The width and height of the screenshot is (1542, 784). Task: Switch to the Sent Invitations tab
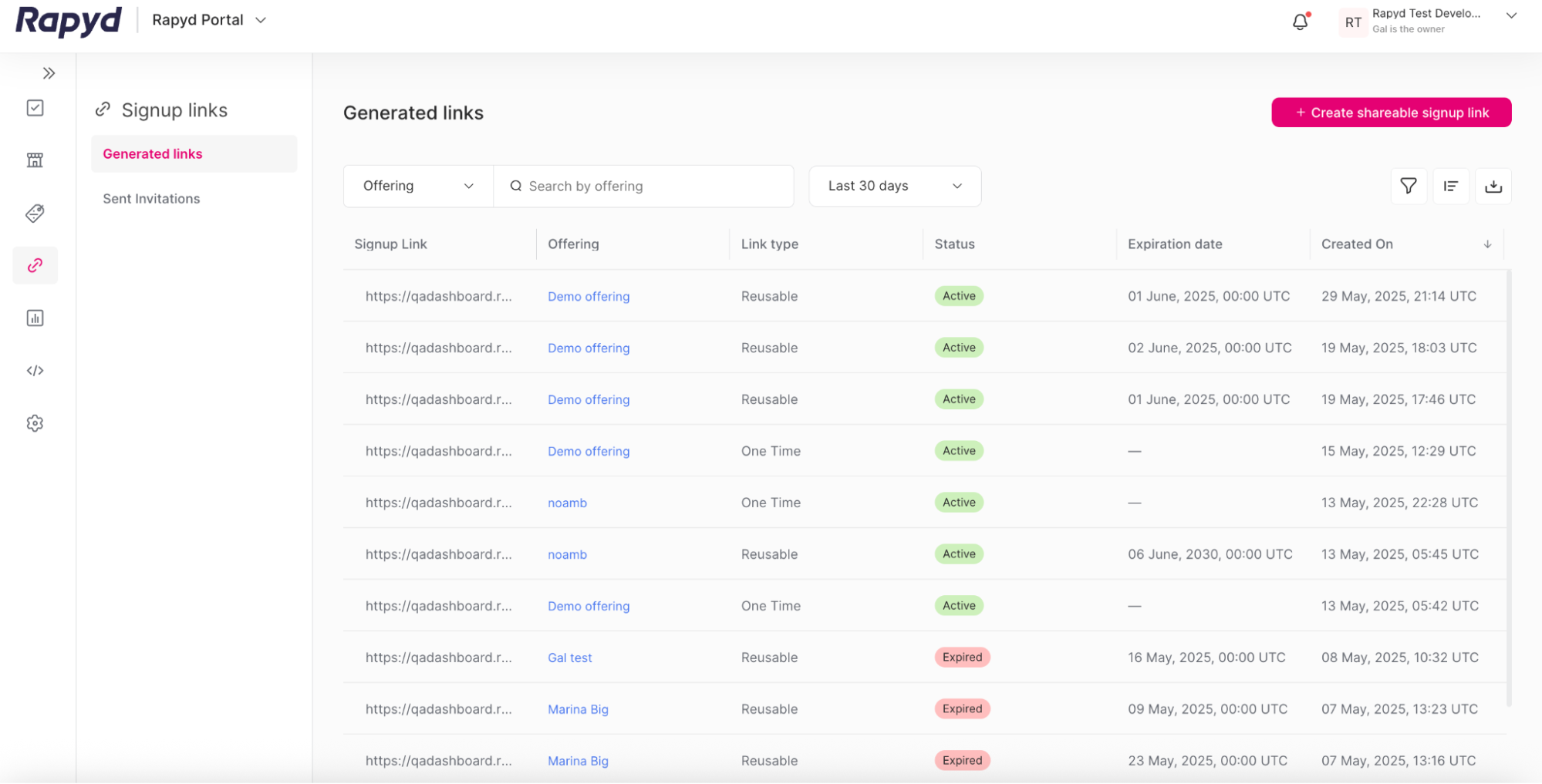click(151, 198)
